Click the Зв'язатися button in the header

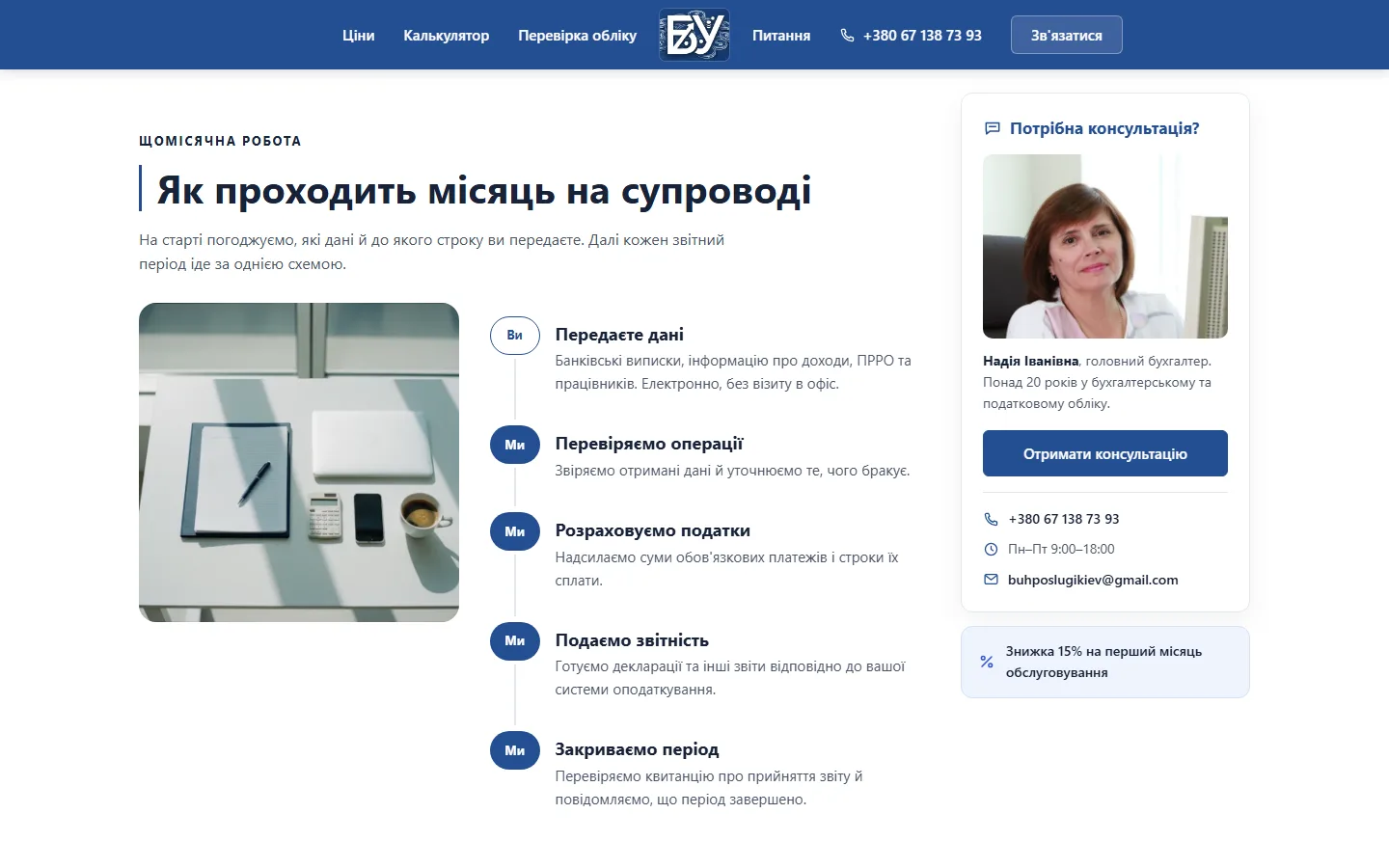point(1067,35)
